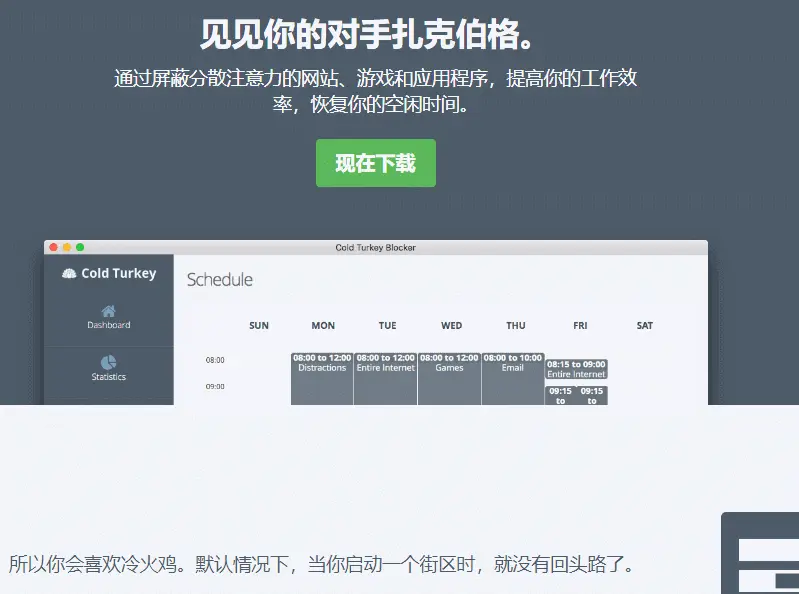Click the 08:00 time label
Screen dimensions: 799x594
click(215, 360)
